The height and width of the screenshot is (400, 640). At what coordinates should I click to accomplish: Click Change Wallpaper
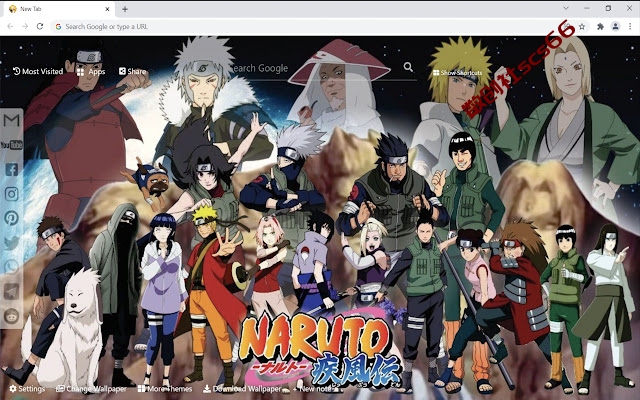click(x=91, y=389)
